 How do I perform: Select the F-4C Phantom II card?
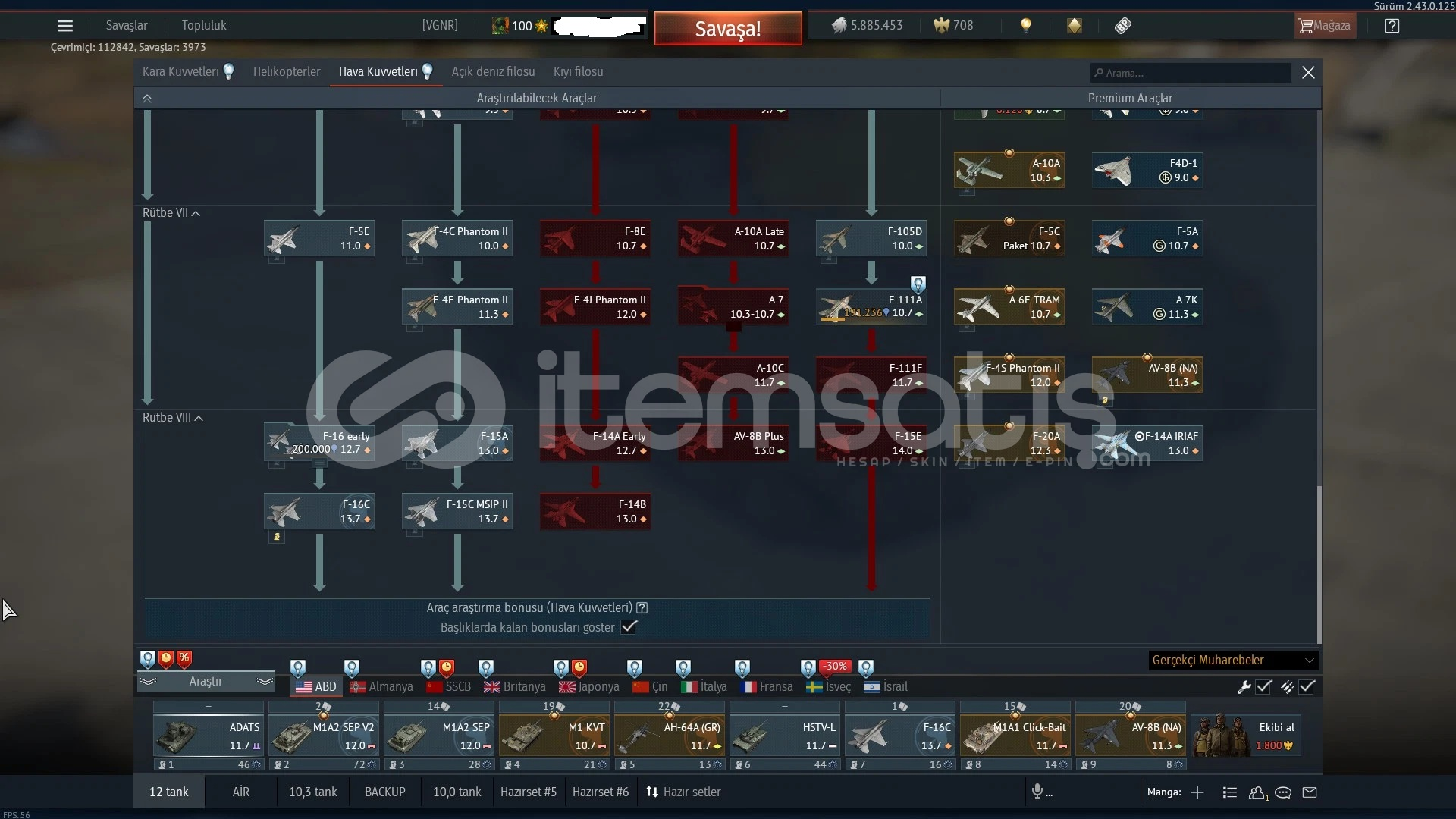pos(457,238)
